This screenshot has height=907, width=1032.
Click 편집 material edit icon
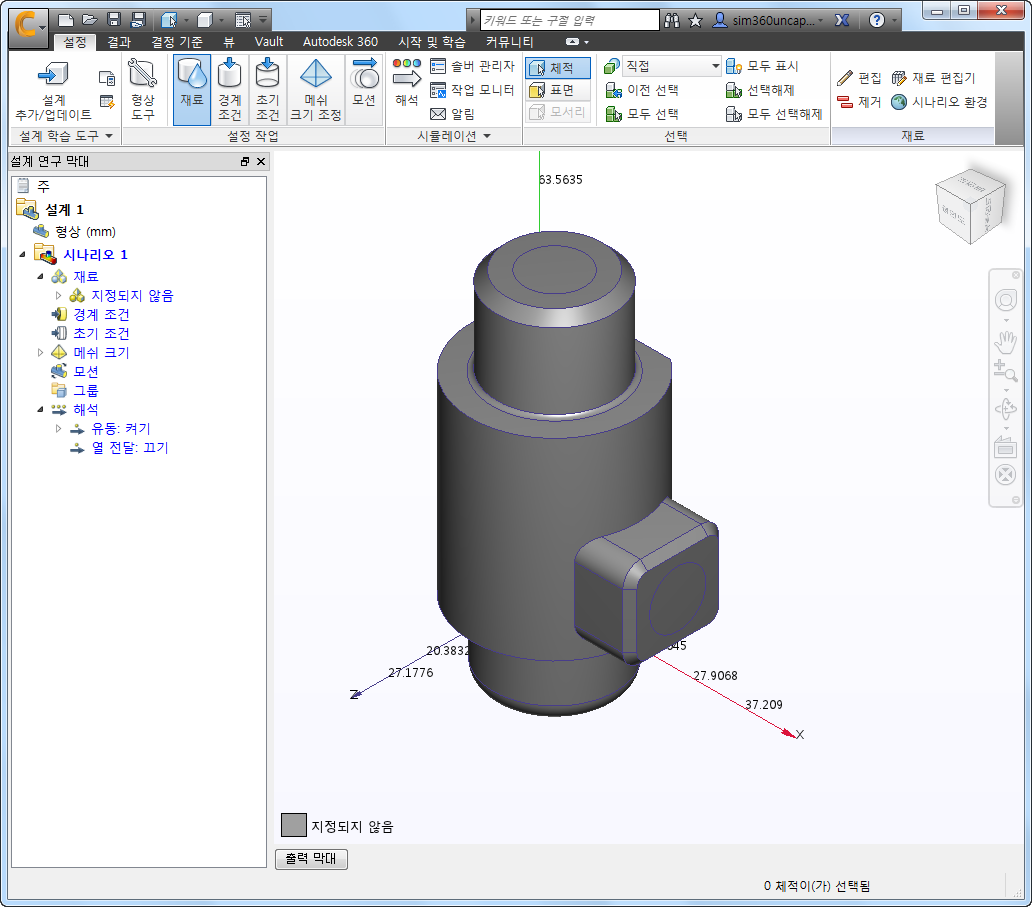pos(859,78)
